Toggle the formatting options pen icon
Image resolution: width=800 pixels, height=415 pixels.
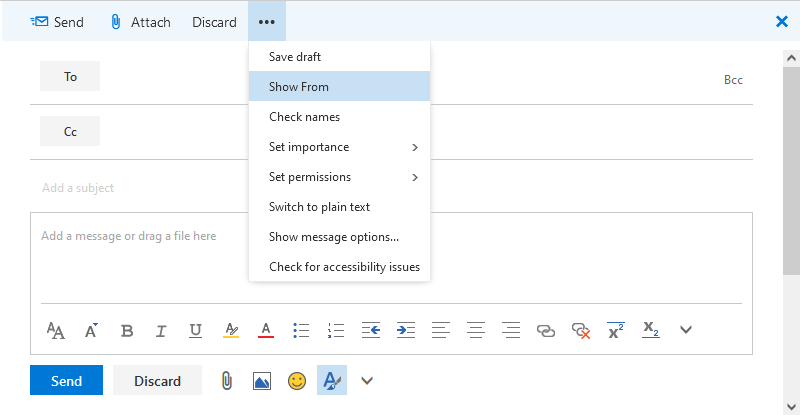point(331,380)
